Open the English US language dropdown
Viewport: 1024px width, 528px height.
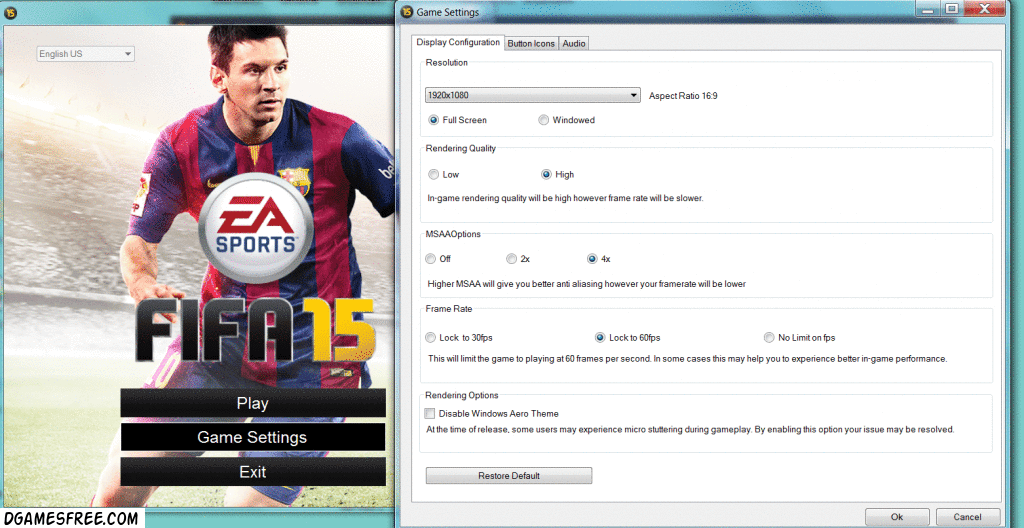tap(86, 54)
